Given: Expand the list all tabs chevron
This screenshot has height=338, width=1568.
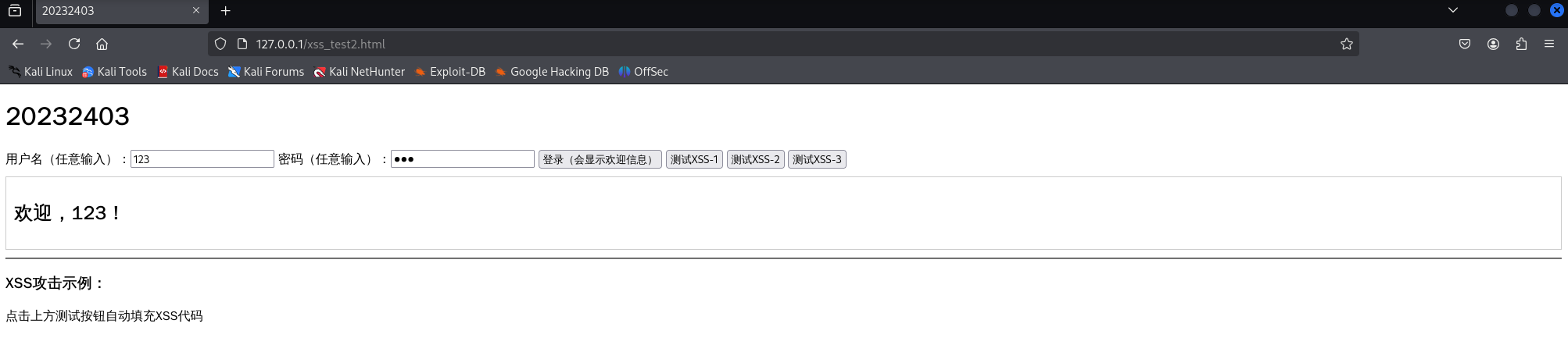Looking at the screenshot, I should [x=1453, y=10].
